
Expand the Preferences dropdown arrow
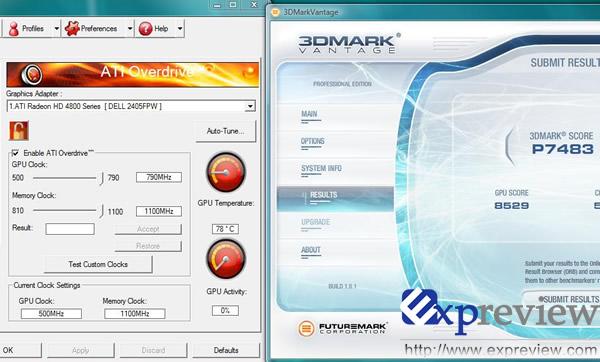pos(130,29)
